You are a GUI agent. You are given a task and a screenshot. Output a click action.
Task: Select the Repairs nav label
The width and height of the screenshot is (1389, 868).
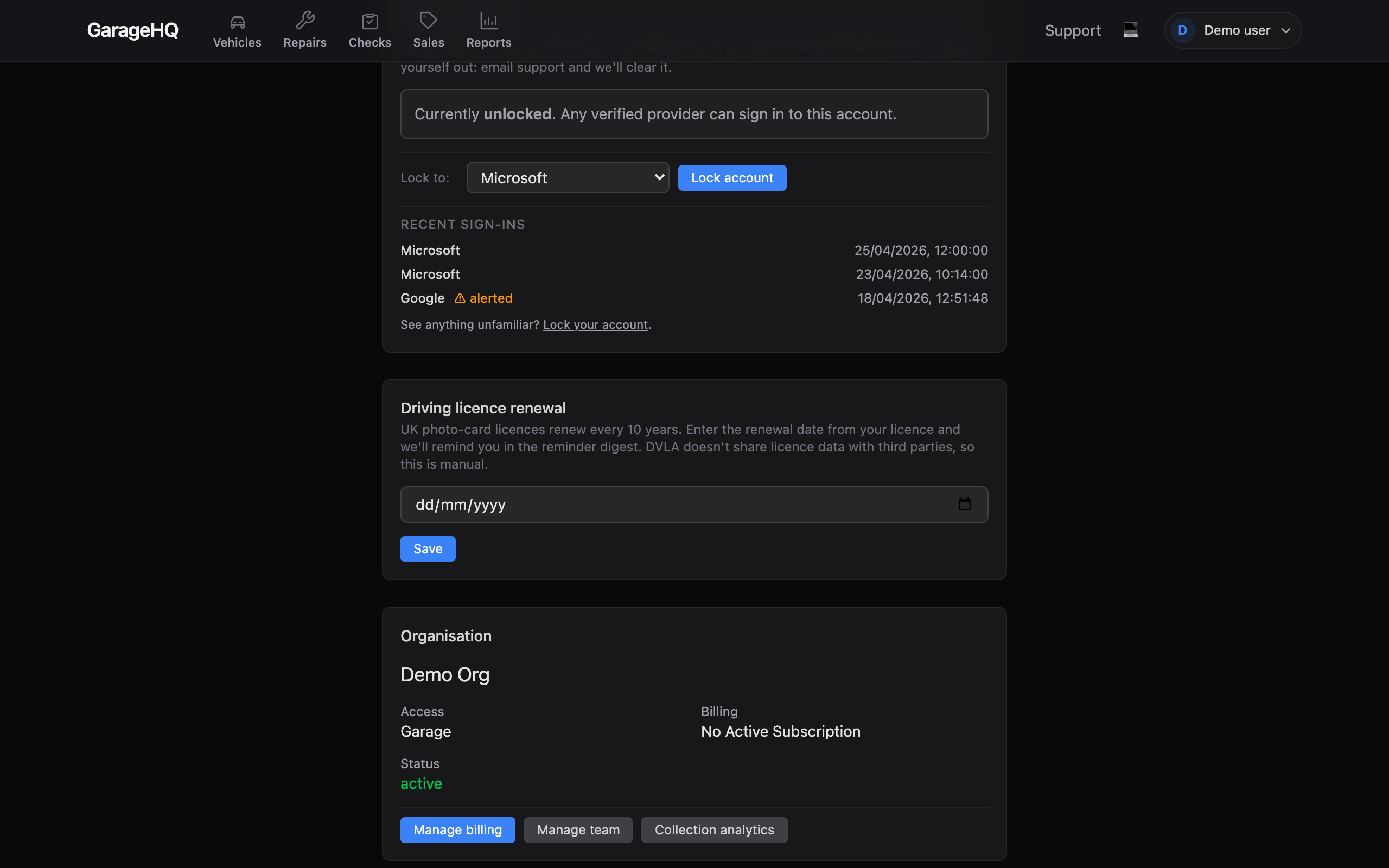[x=305, y=42]
